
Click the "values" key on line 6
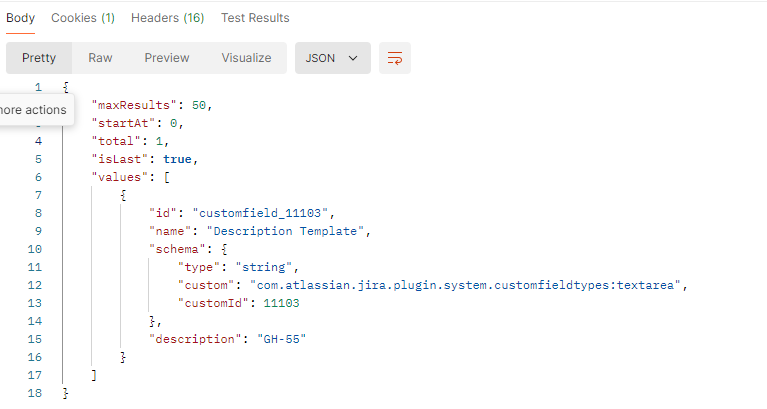(119, 177)
